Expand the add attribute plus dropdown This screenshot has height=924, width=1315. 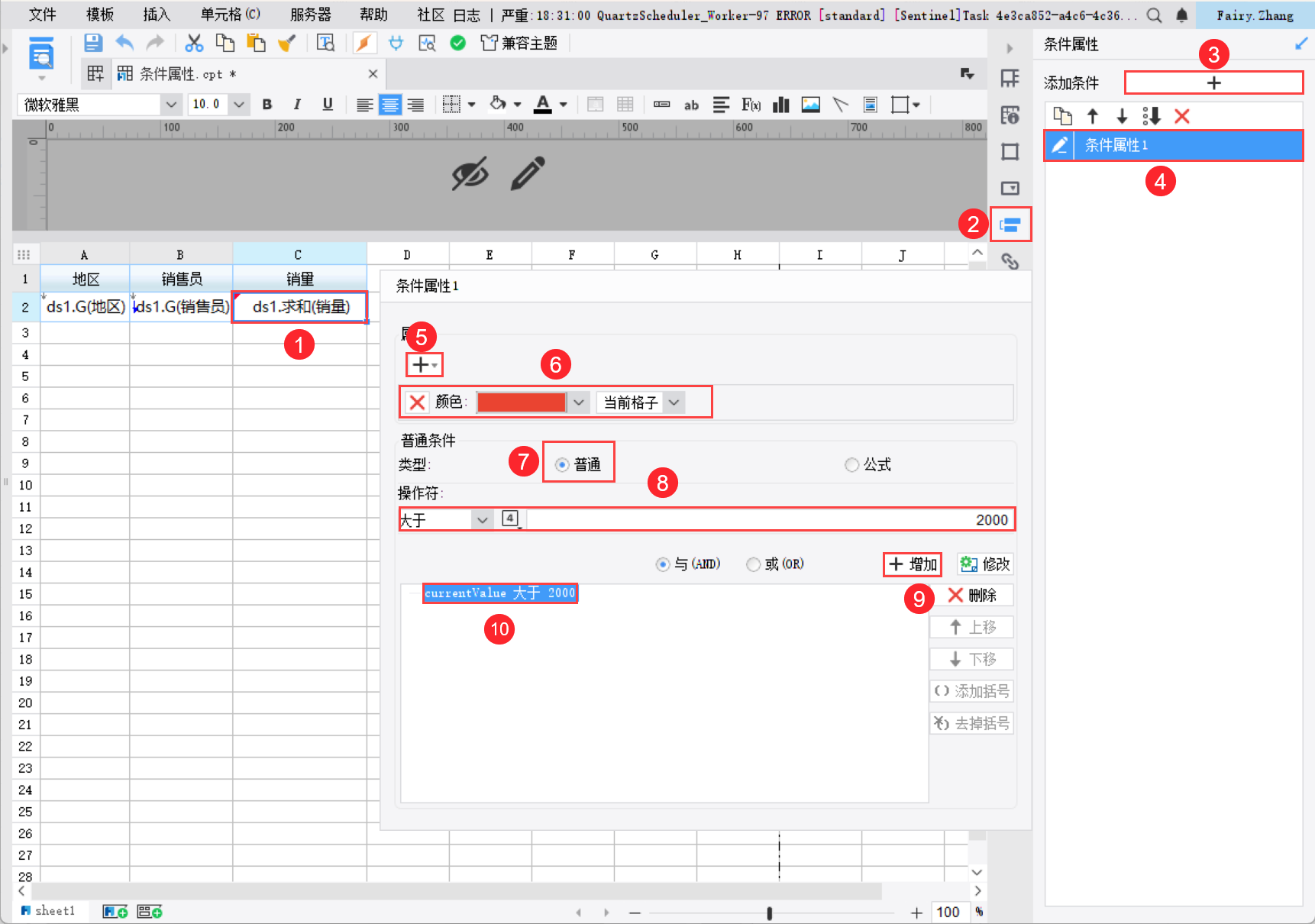424,365
